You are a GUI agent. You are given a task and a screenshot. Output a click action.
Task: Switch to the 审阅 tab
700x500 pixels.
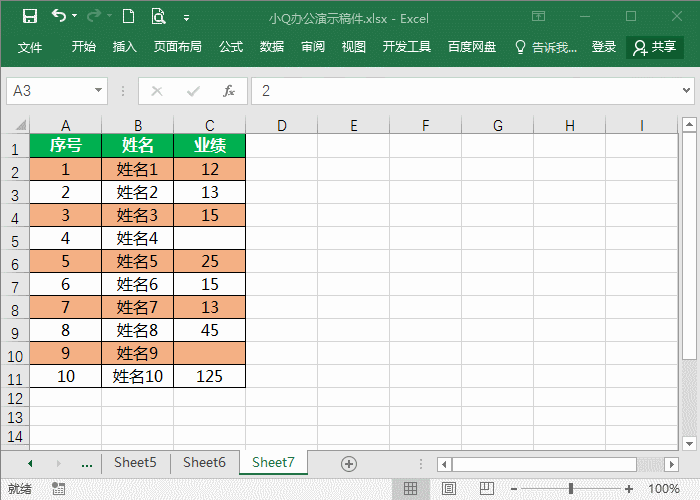pyautogui.click(x=312, y=46)
